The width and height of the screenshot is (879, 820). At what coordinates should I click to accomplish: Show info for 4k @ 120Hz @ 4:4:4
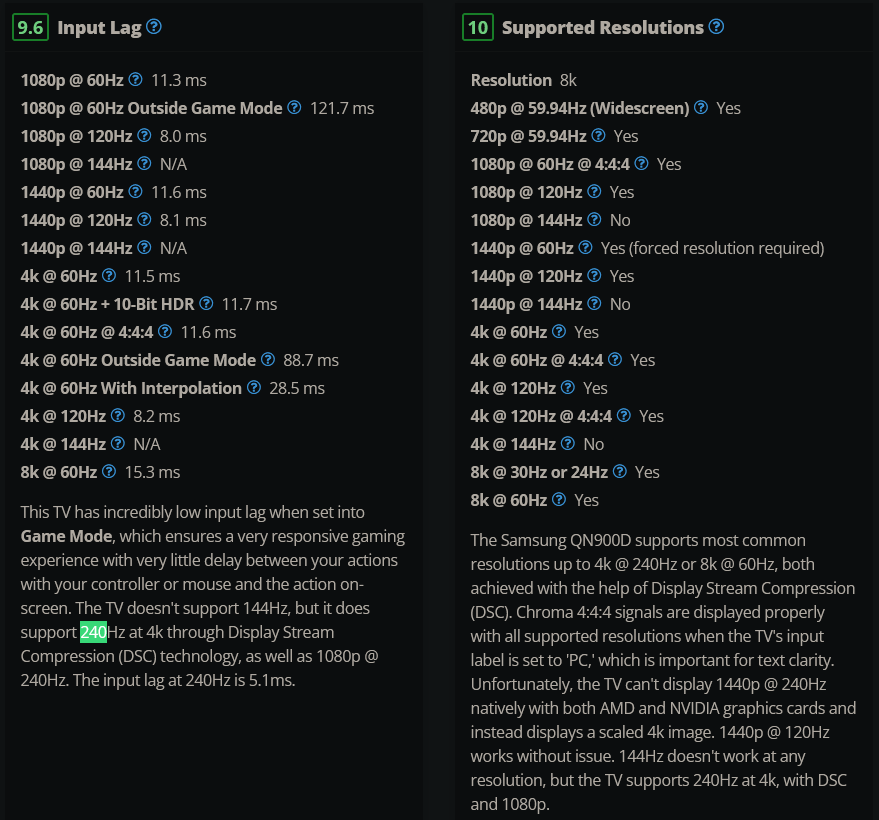(x=623, y=415)
